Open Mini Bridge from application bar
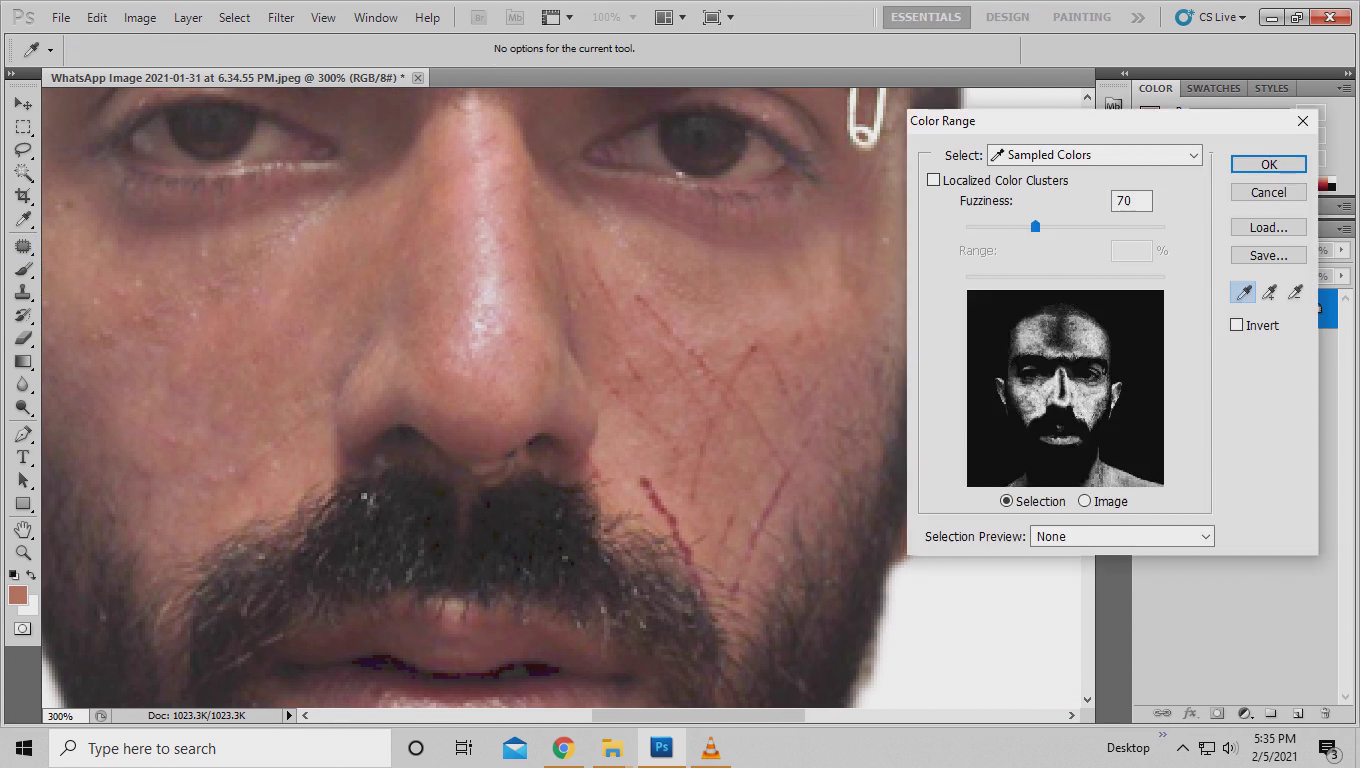This screenshot has height=768, width=1360. [x=514, y=17]
